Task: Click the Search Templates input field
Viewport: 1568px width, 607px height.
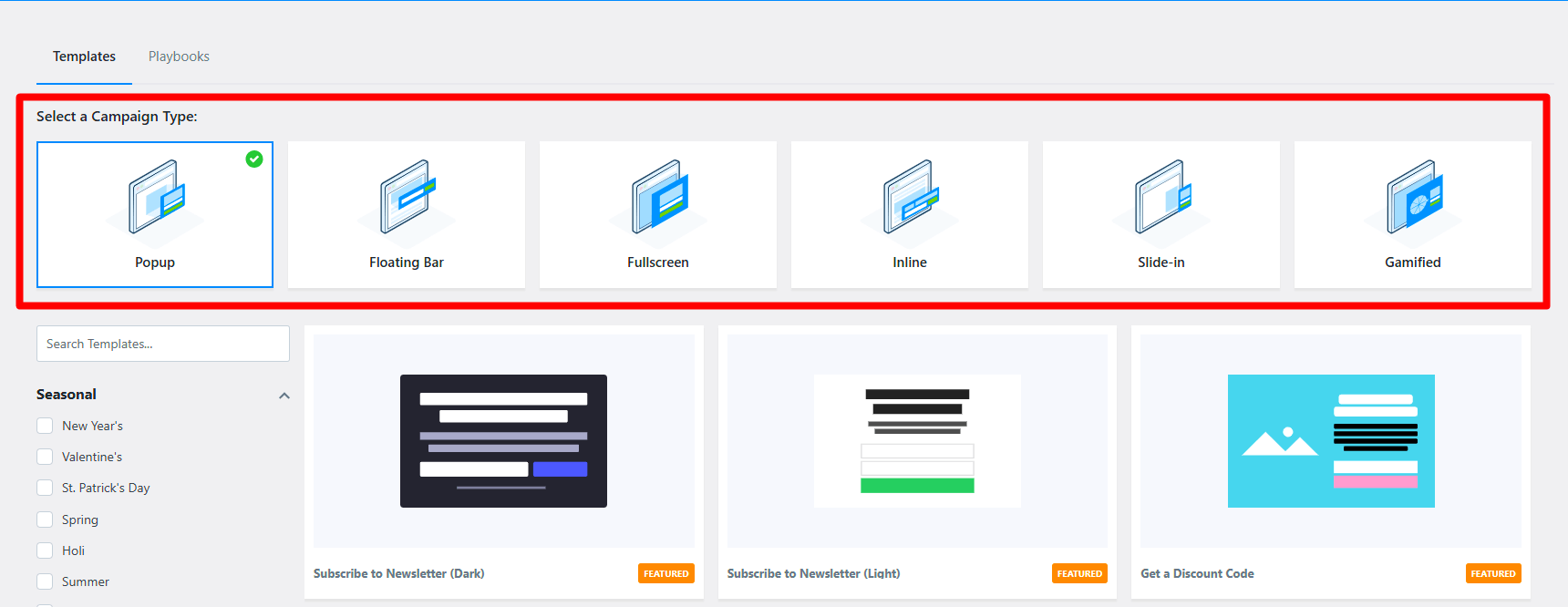Action: click(162, 344)
